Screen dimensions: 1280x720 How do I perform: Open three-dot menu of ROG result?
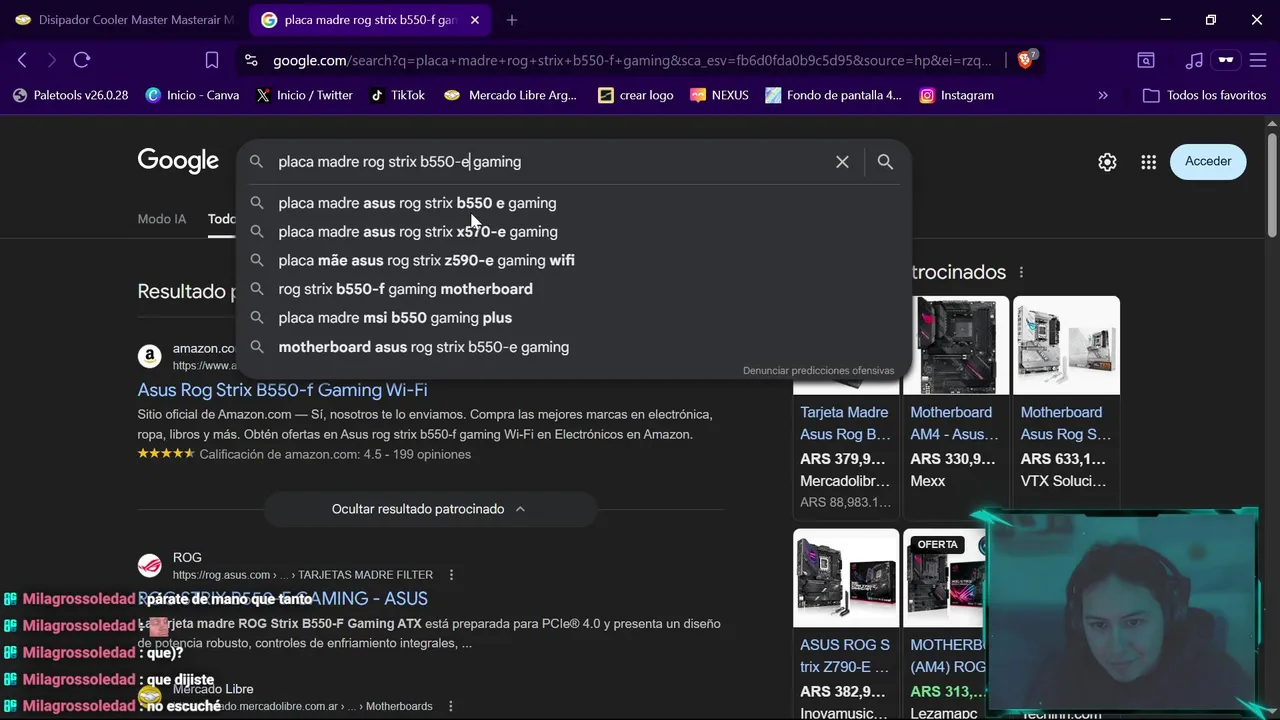click(x=451, y=575)
